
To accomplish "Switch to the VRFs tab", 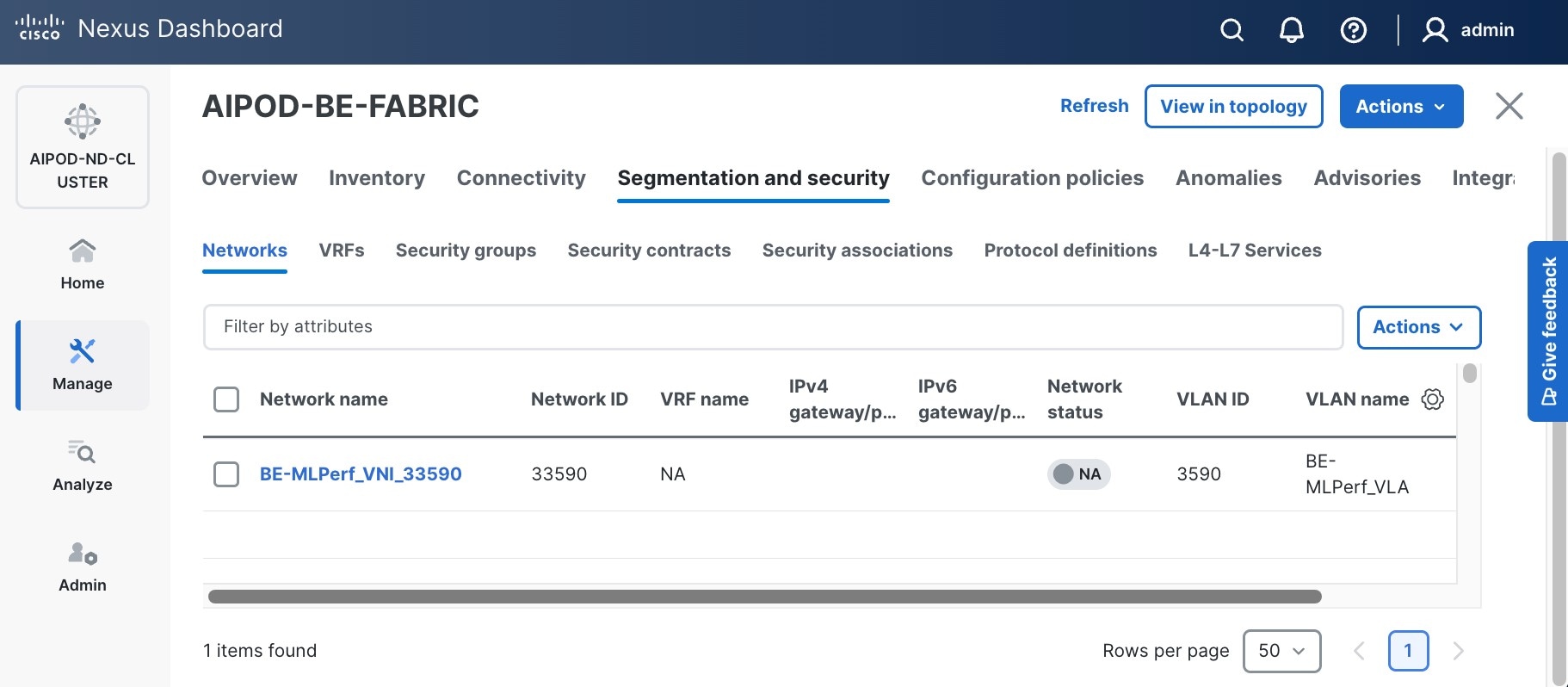I will click(342, 251).
